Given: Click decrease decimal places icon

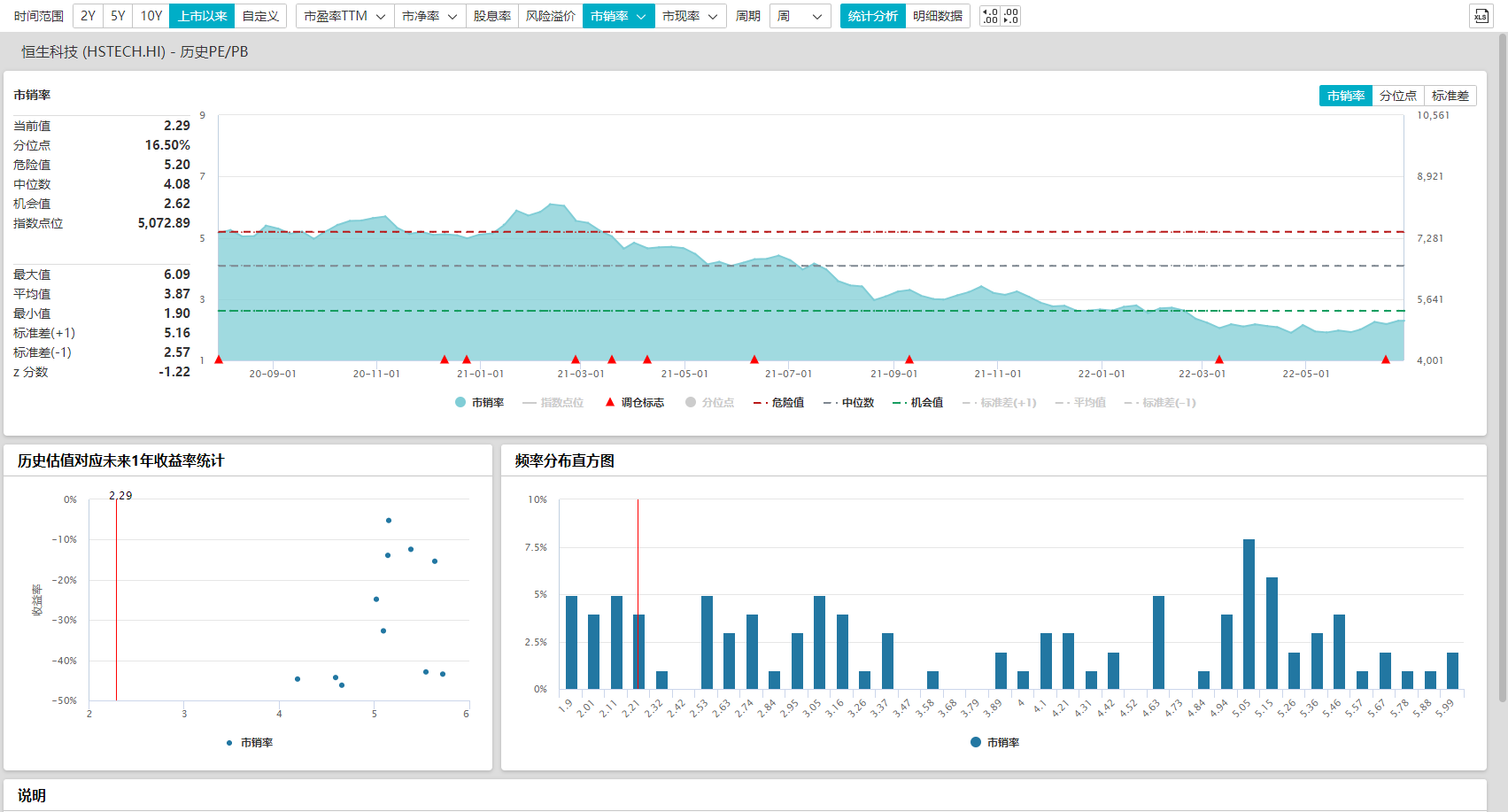Looking at the screenshot, I should click(x=1010, y=16).
